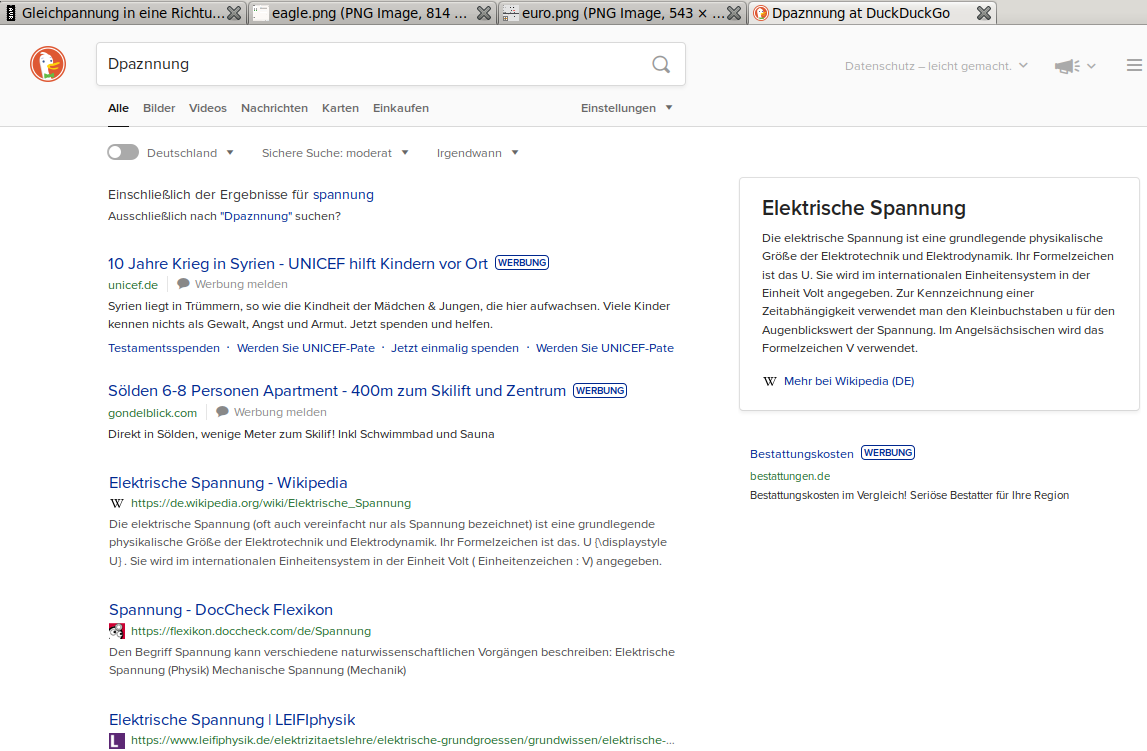Open the Elektrische Spannung | LEIFIphysik result

[232, 720]
